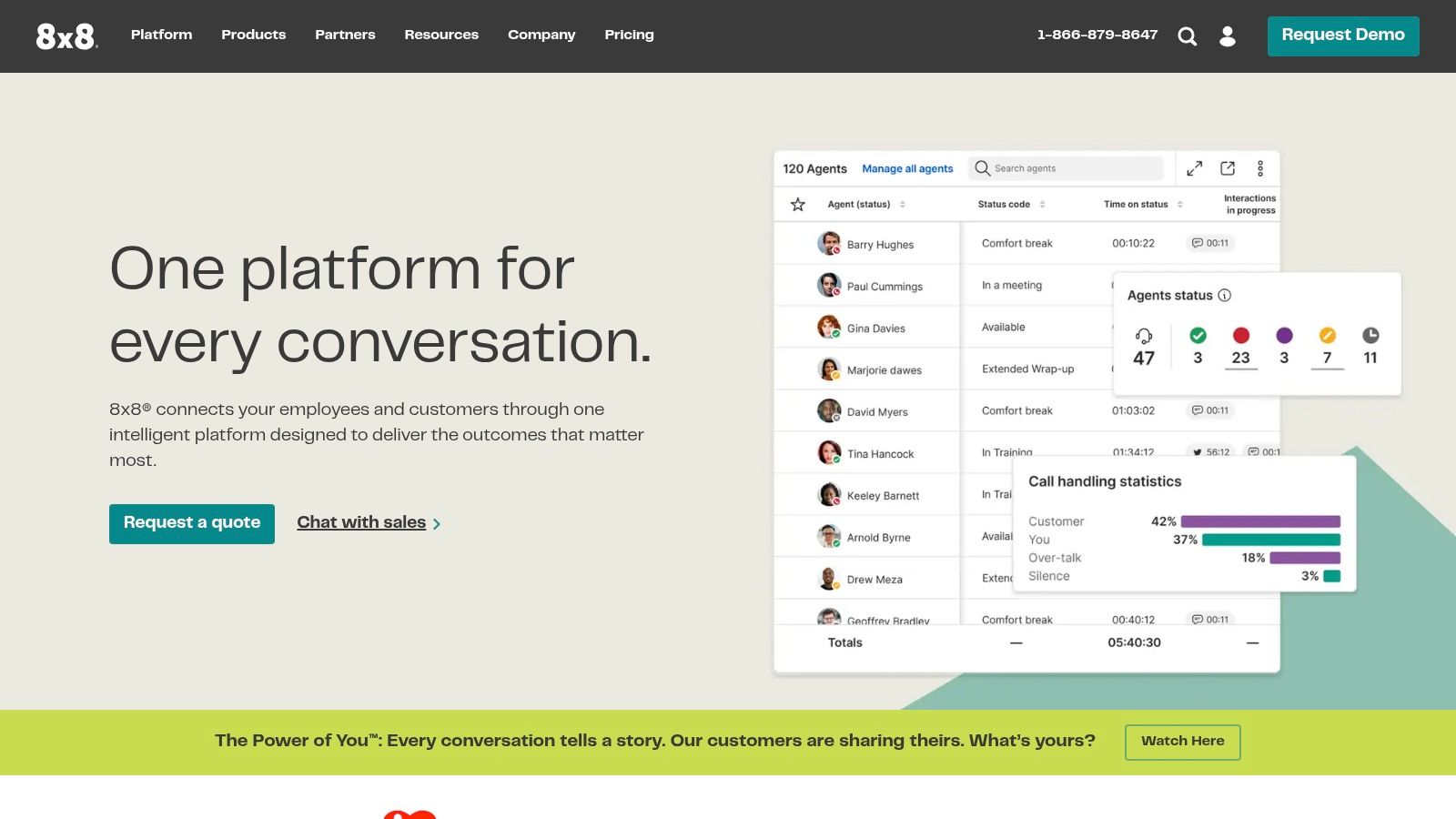The height and width of the screenshot is (819, 1456).
Task: Click the In a meeting status code
Action: coord(1012,285)
